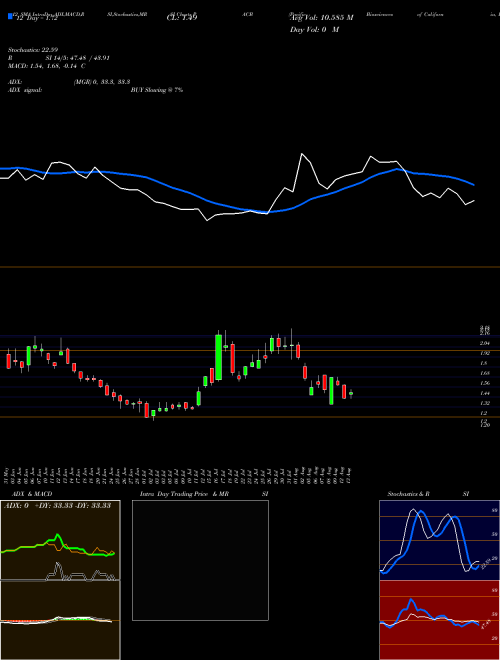Click the 1.56 price axis label
The image size is (500, 660).
click(484, 383)
